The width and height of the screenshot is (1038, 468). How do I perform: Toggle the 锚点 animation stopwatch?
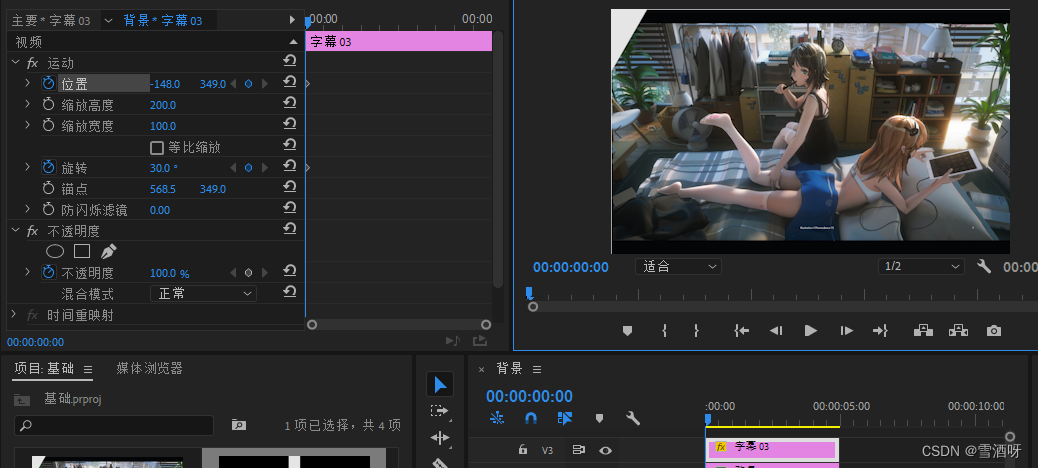click(48, 189)
